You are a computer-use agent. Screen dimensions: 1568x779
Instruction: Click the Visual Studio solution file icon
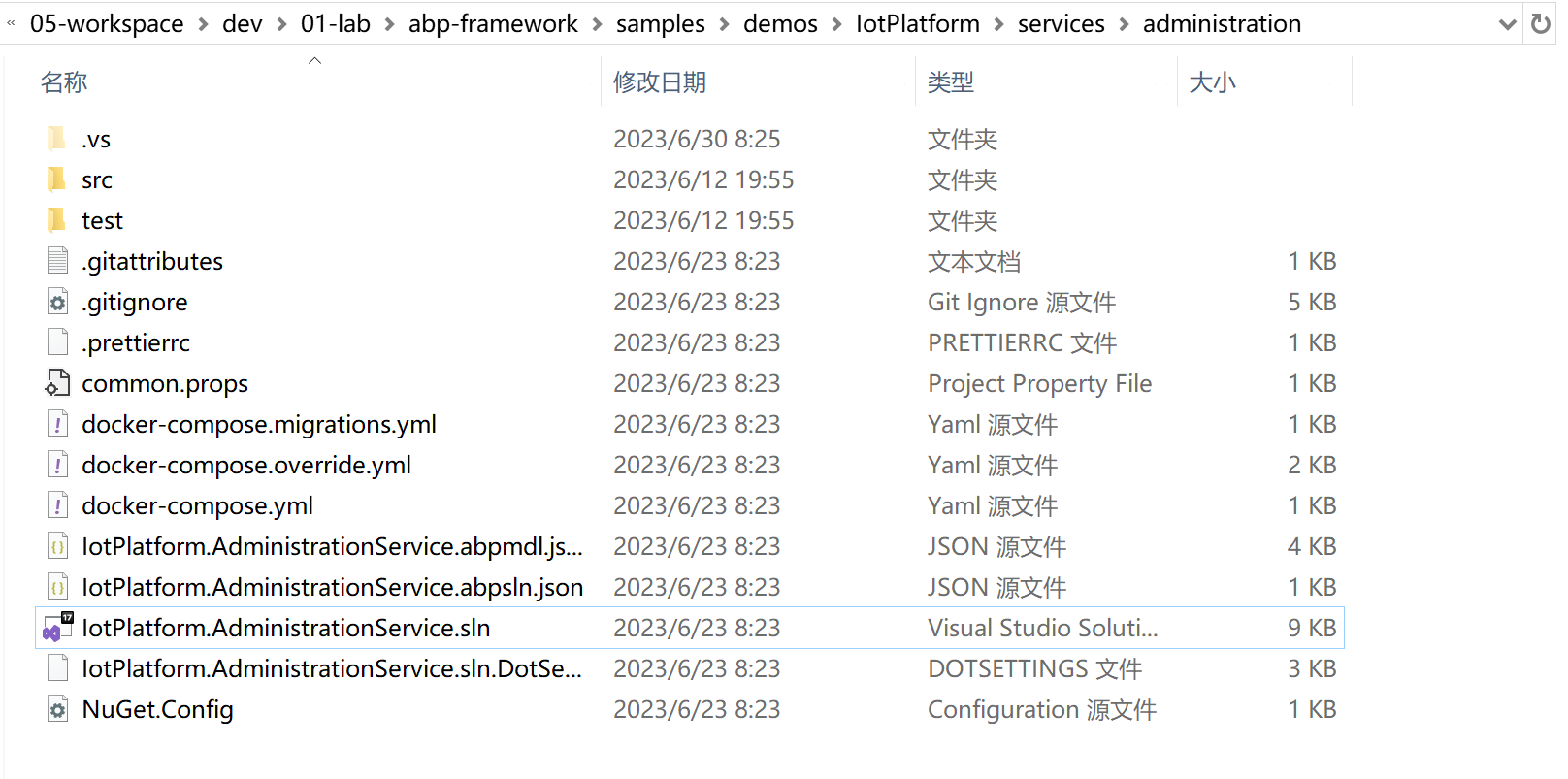click(57, 629)
